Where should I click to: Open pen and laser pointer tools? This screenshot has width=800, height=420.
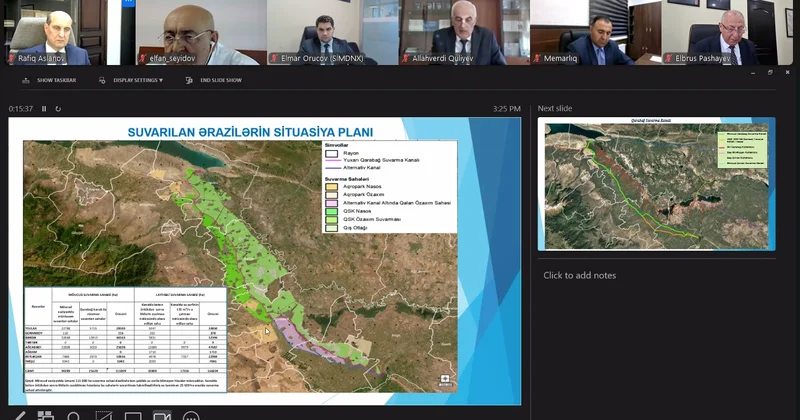[x=20, y=414]
